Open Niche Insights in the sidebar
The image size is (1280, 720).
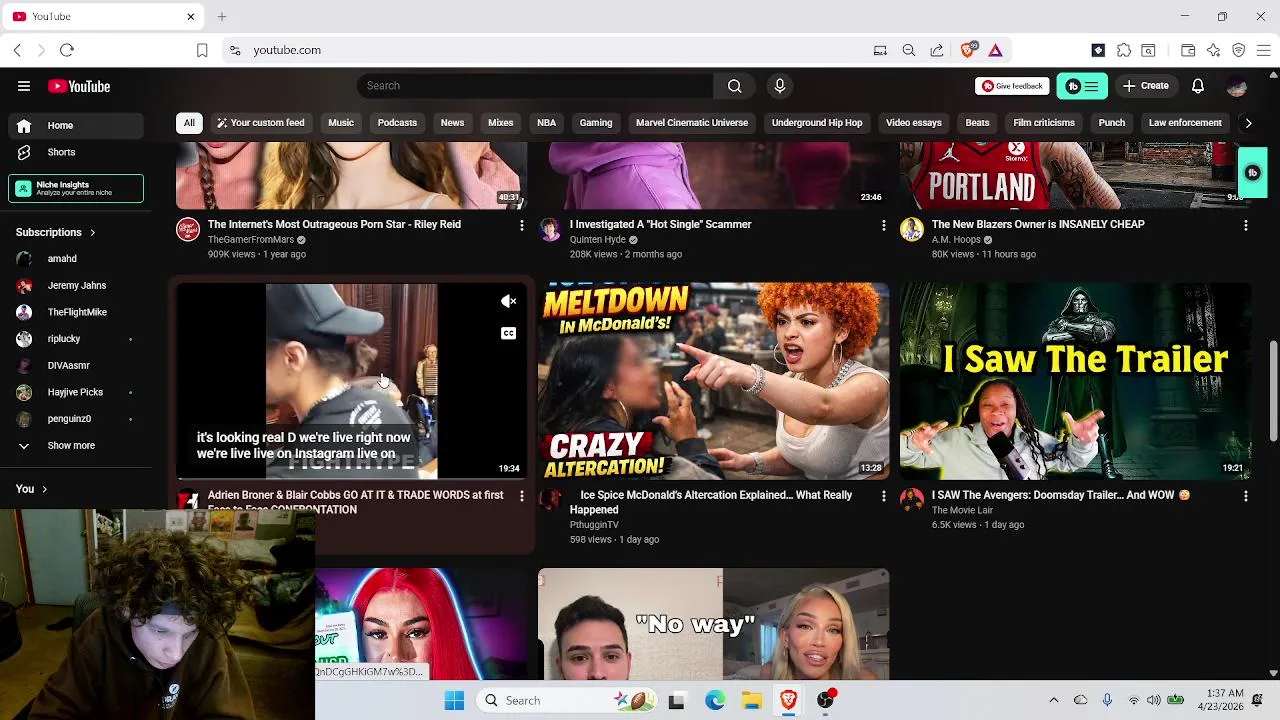pyautogui.click(x=76, y=188)
